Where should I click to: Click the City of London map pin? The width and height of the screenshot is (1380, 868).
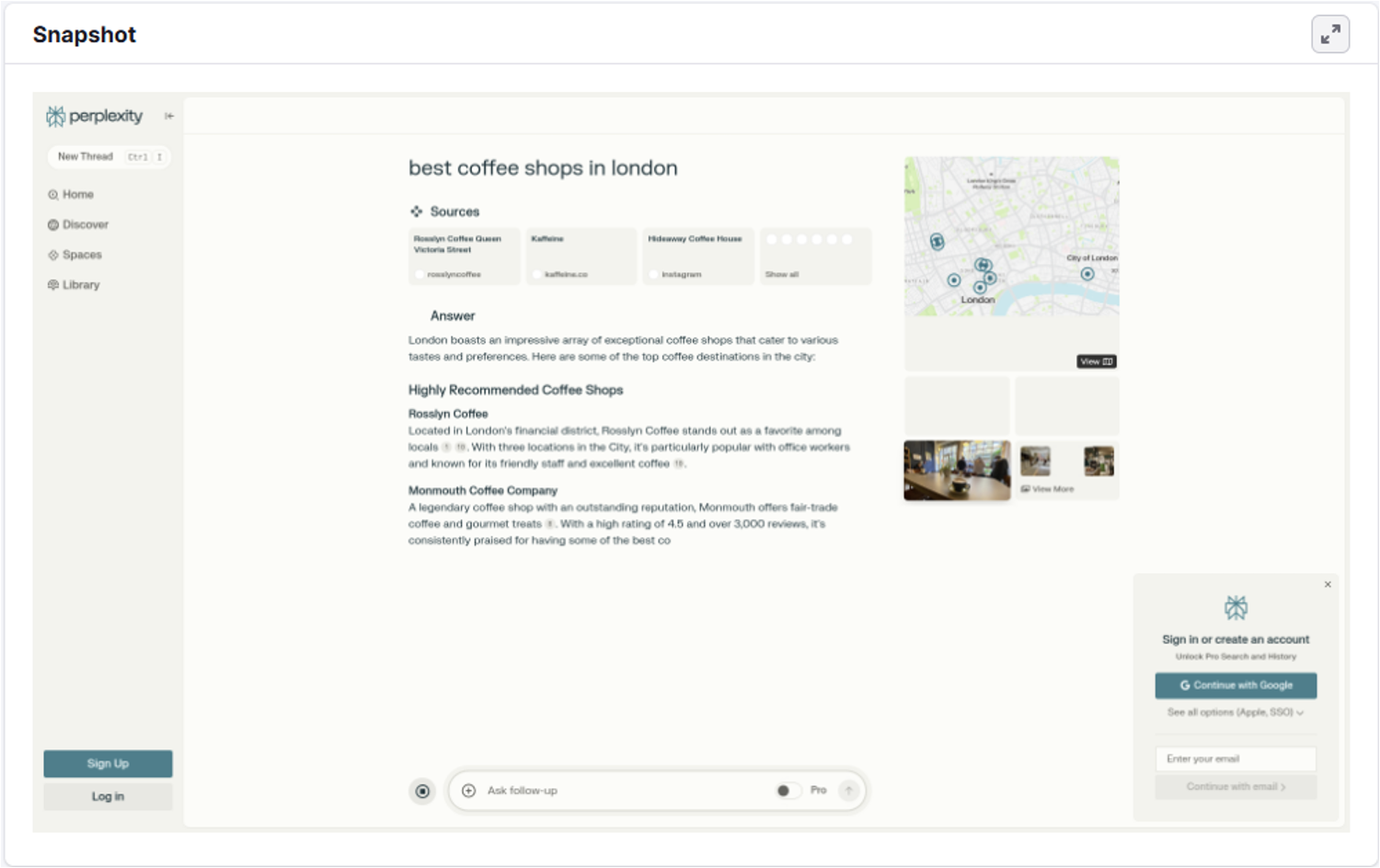1087,274
